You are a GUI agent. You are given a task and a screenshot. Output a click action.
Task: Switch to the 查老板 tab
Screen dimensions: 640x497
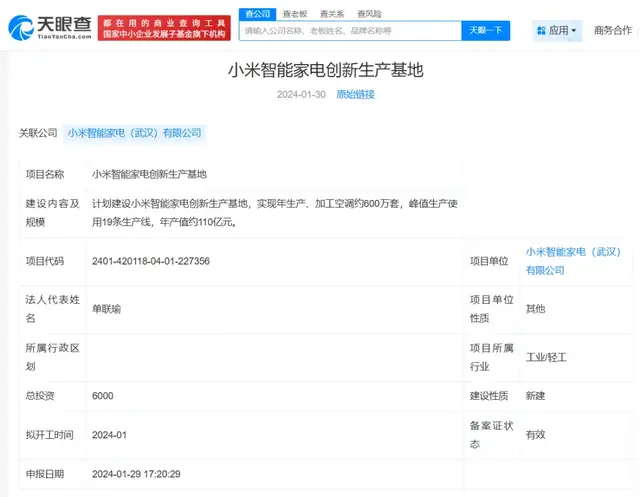295,14
